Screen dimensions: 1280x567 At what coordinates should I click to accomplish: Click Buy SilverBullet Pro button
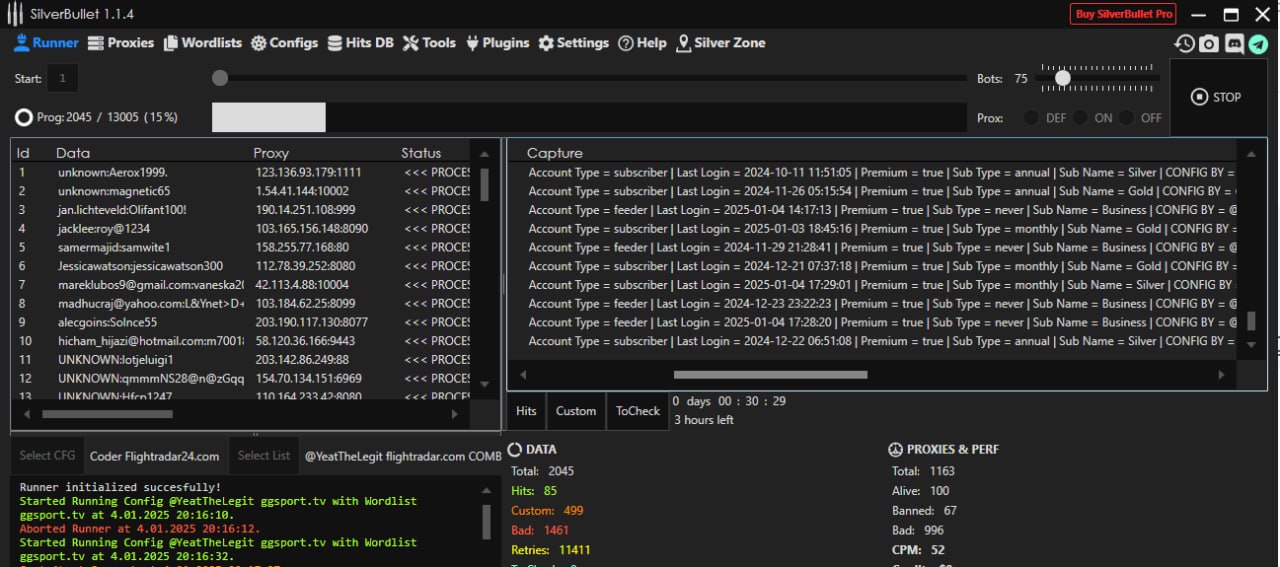[x=1123, y=14]
